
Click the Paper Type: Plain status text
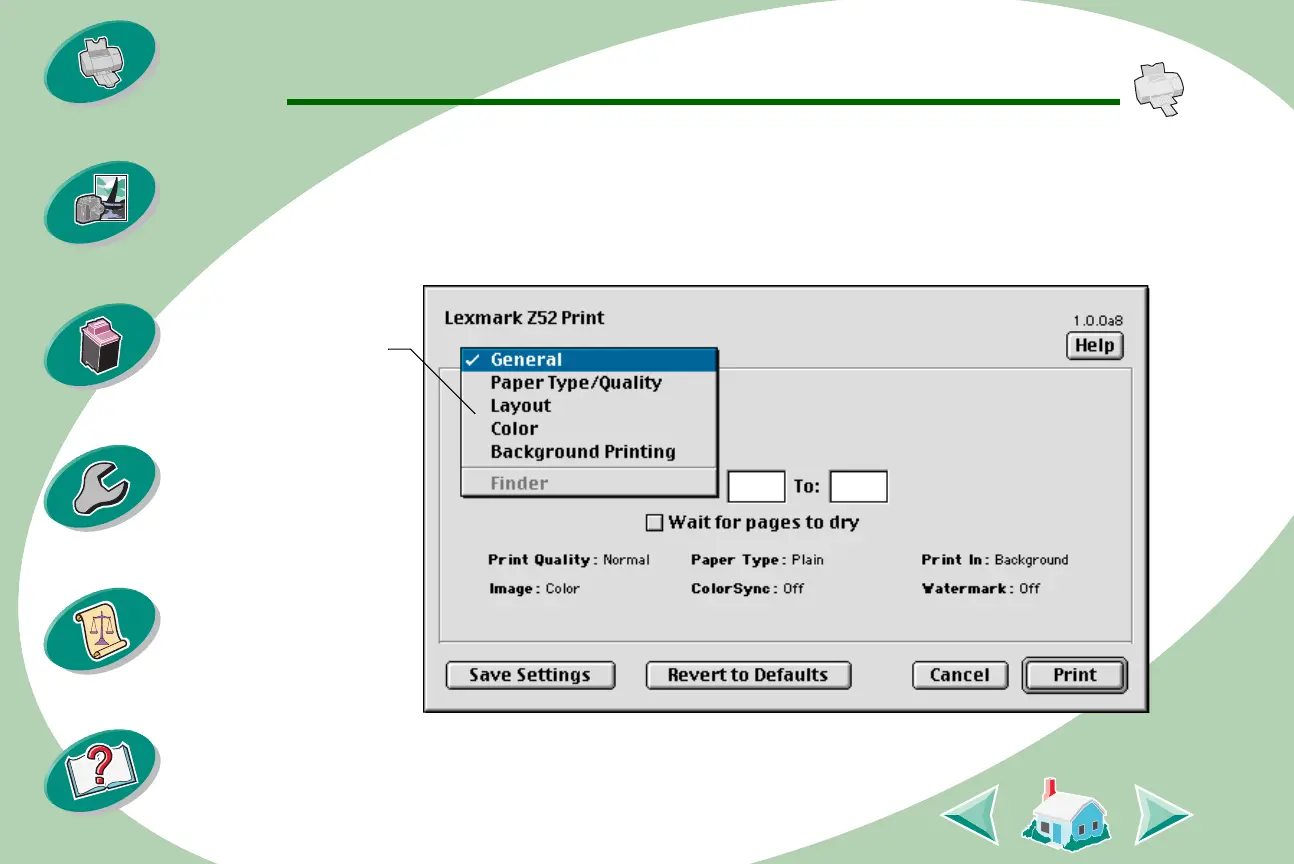tap(757, 560)
